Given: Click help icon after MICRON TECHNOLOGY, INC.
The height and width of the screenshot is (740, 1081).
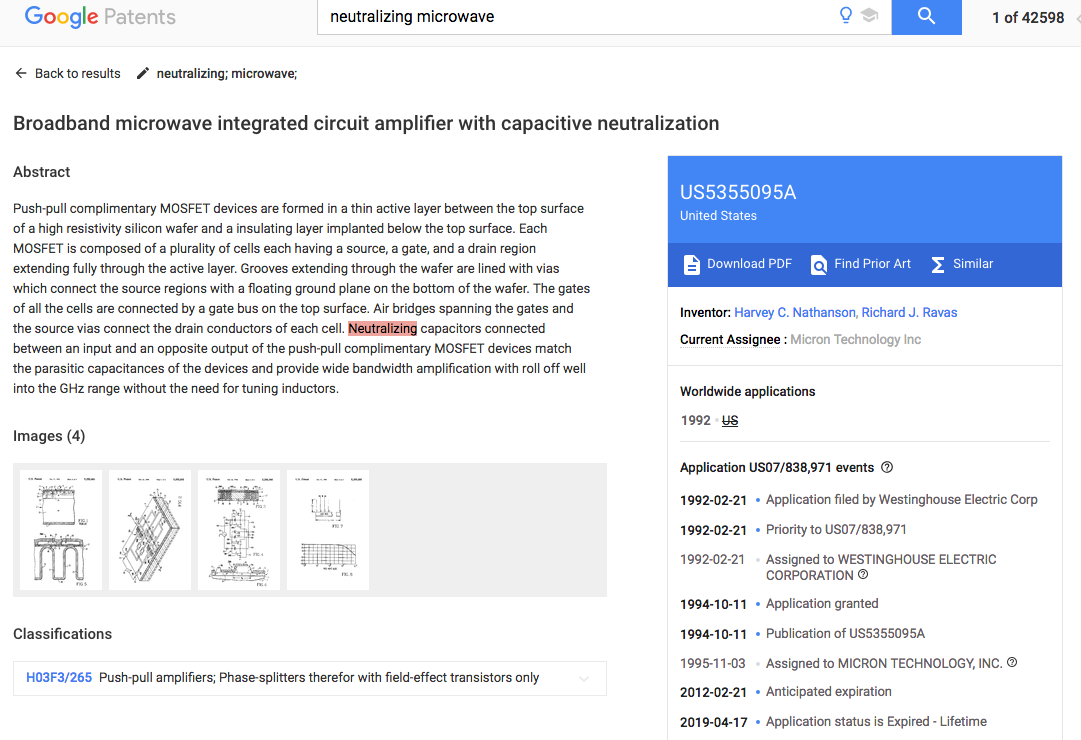Looking at the screenshot, I should pyautogui.click(x=1012, y=662).
